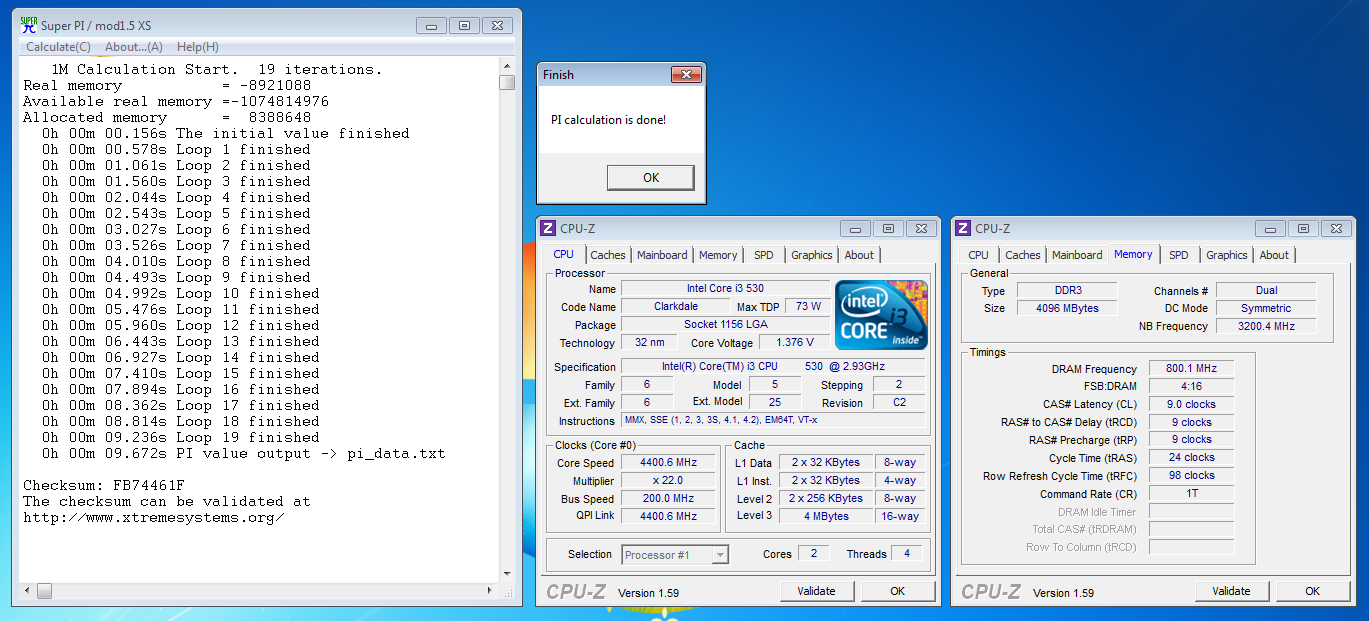Switch to the Mainboard tab in the left CPU-Z window

(662, 255)
